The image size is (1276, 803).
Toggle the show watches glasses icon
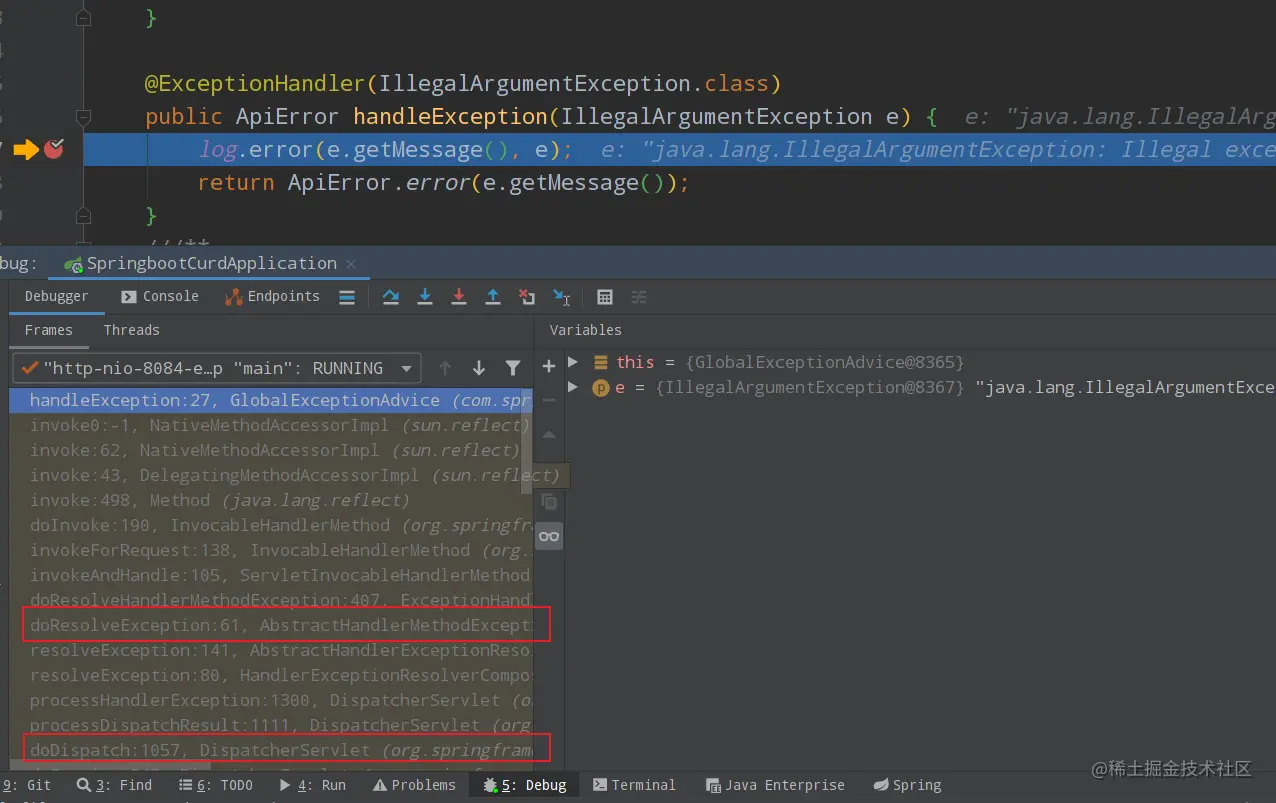point(549,537)
